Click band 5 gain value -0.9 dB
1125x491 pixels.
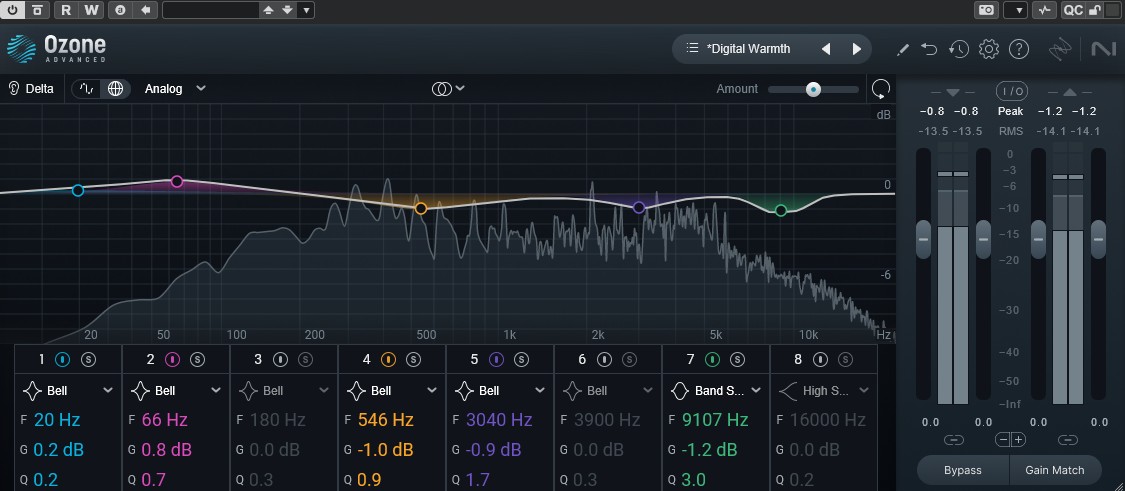493,450
